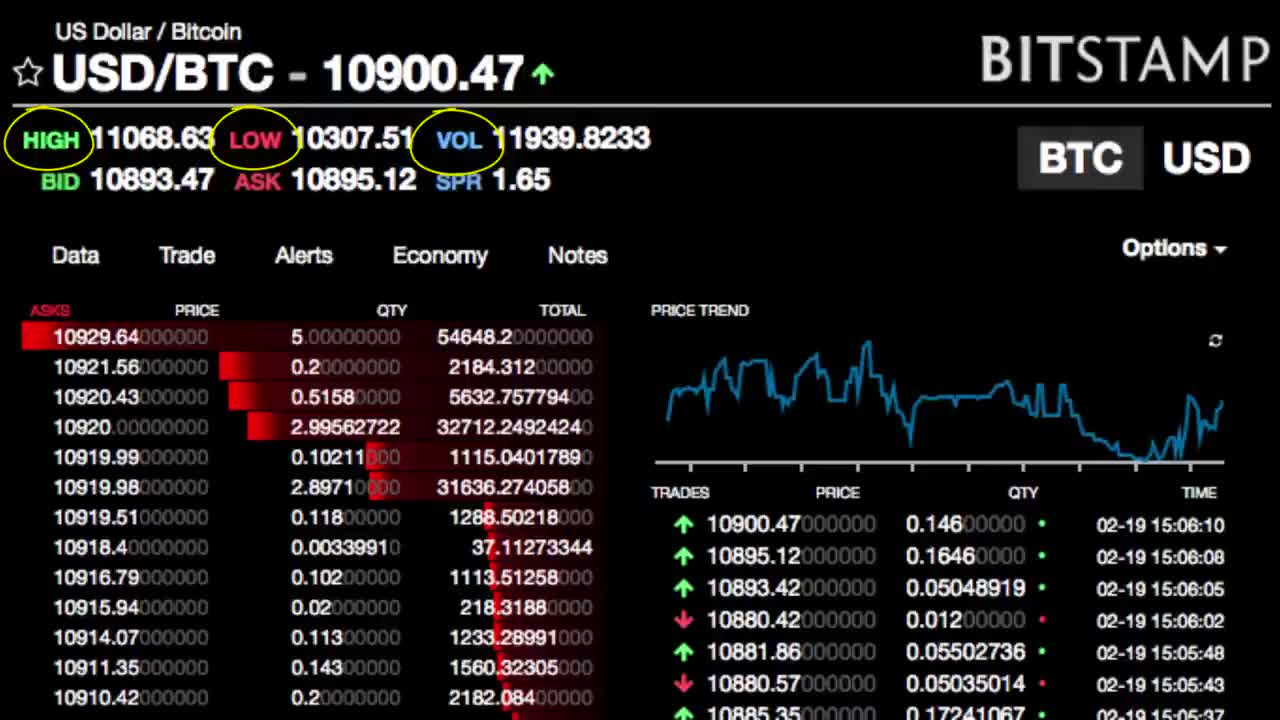This screenshot has width=1280, height=720.
Task: Switch currency toggle to BTC
Action: click(x=1080, y=158)
